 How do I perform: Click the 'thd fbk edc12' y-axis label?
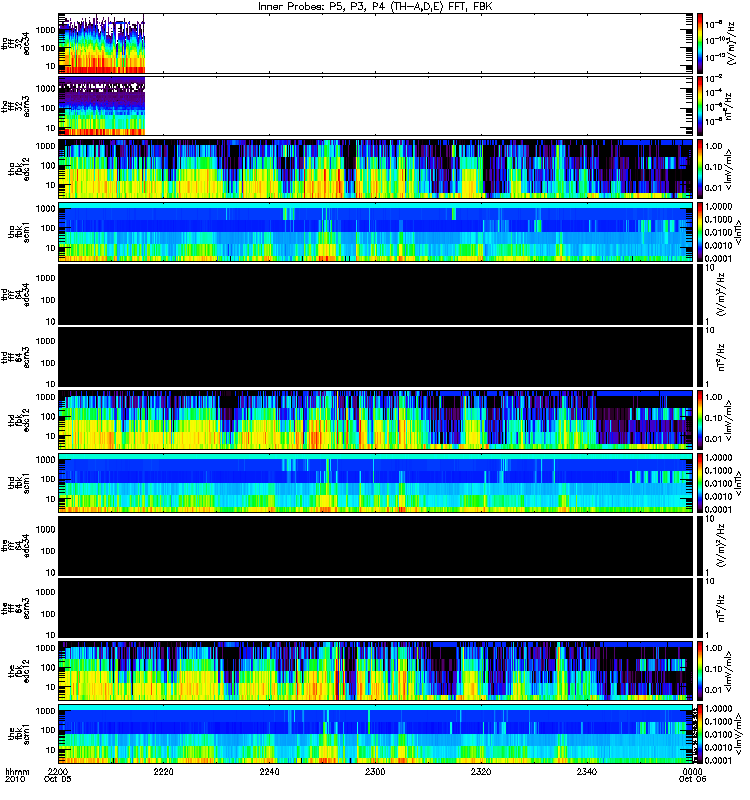pos(19,420)
